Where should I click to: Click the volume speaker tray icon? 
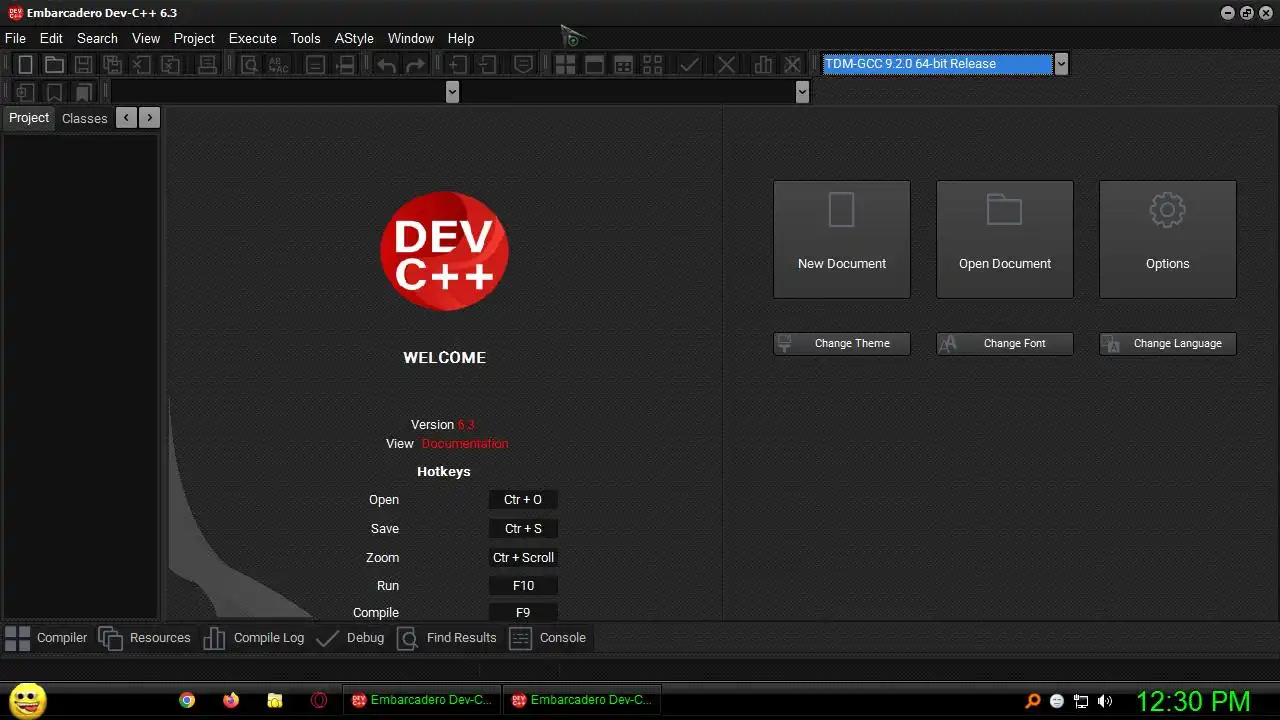[x=1105, y=701]
